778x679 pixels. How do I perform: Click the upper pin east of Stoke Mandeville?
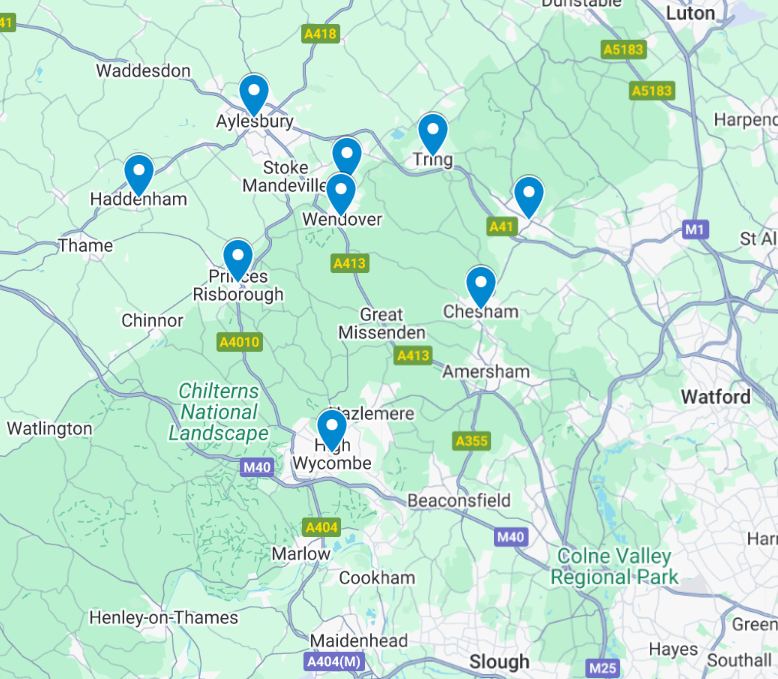tap(347, 156)
